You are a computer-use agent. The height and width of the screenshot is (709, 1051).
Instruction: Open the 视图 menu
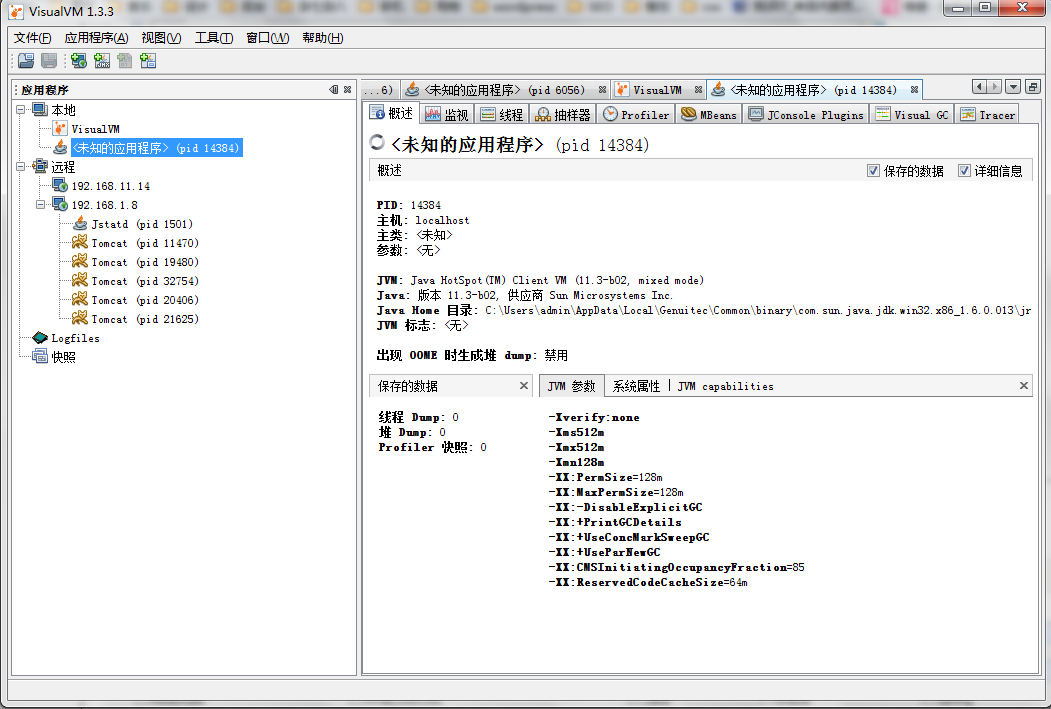pyautogui.click(x=162, y=38)
